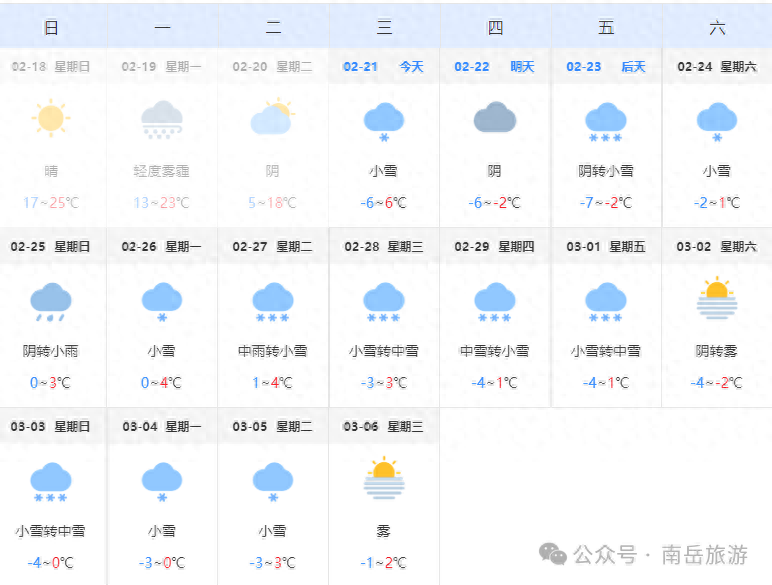This screenshot has height=585, width=772.
Task: Click the haze icon for 02-19
Action: (x=162, y=120)
